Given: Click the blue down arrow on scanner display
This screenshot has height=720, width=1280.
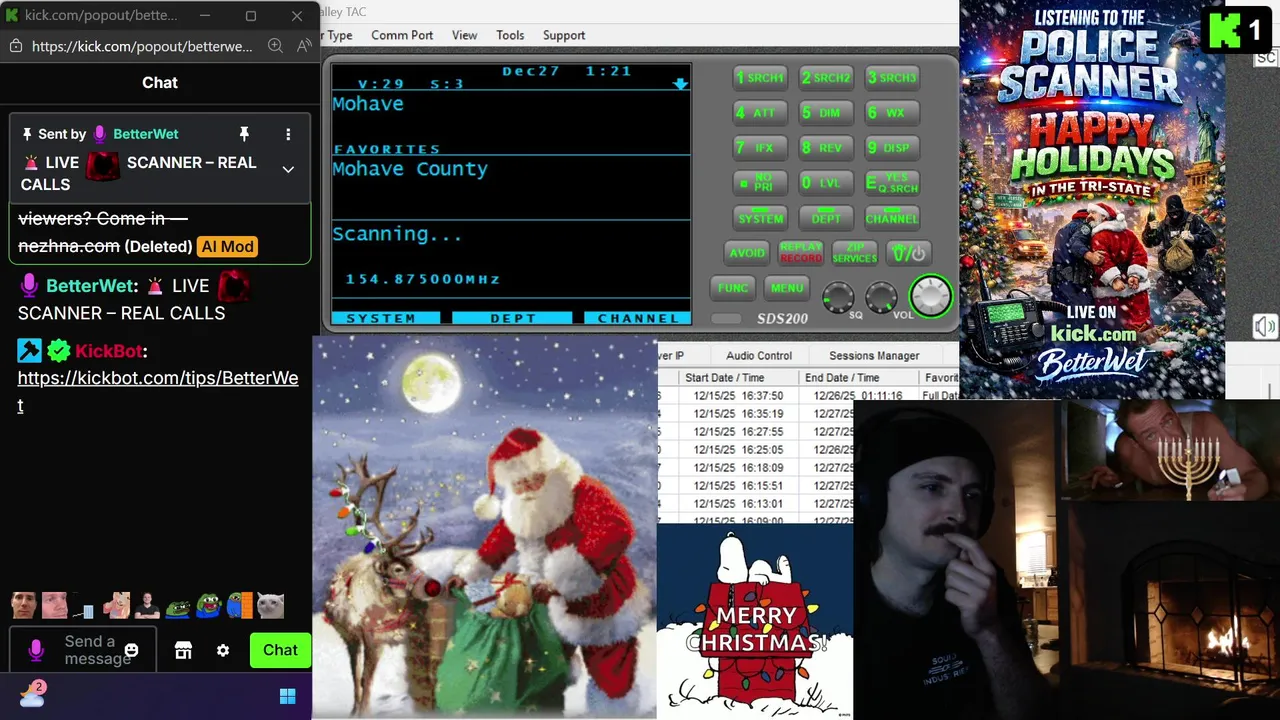Looking at the screenshot, I should [680, 84].
